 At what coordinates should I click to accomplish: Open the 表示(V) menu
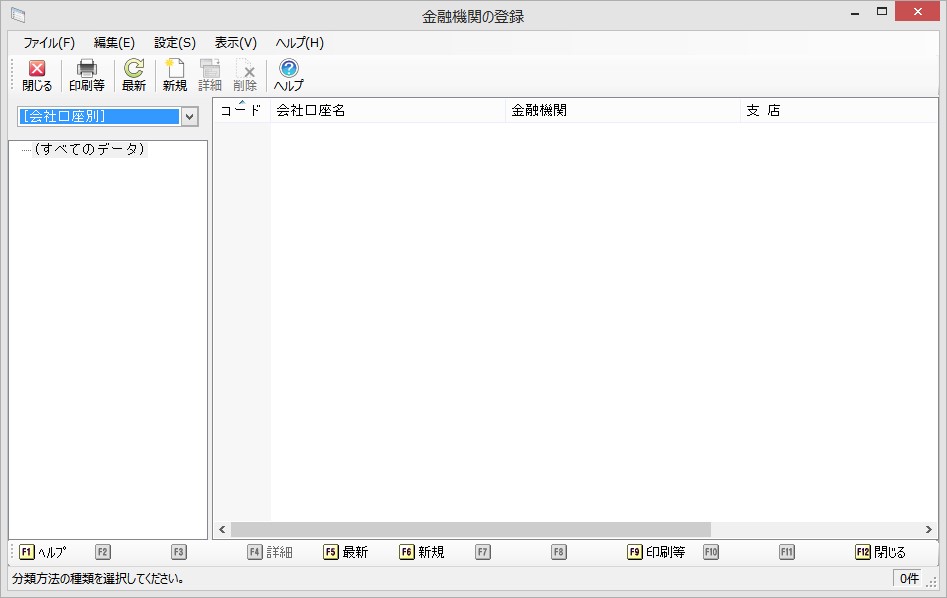236,43
